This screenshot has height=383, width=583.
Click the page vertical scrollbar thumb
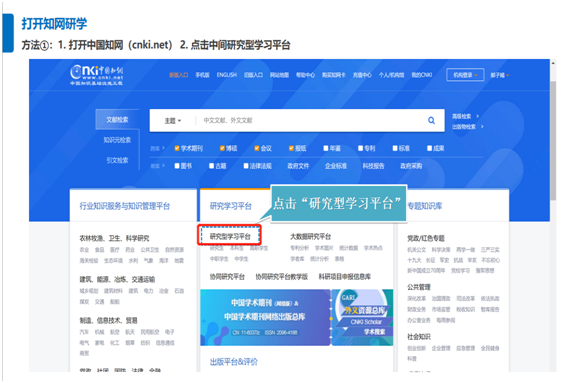[553, 141]
